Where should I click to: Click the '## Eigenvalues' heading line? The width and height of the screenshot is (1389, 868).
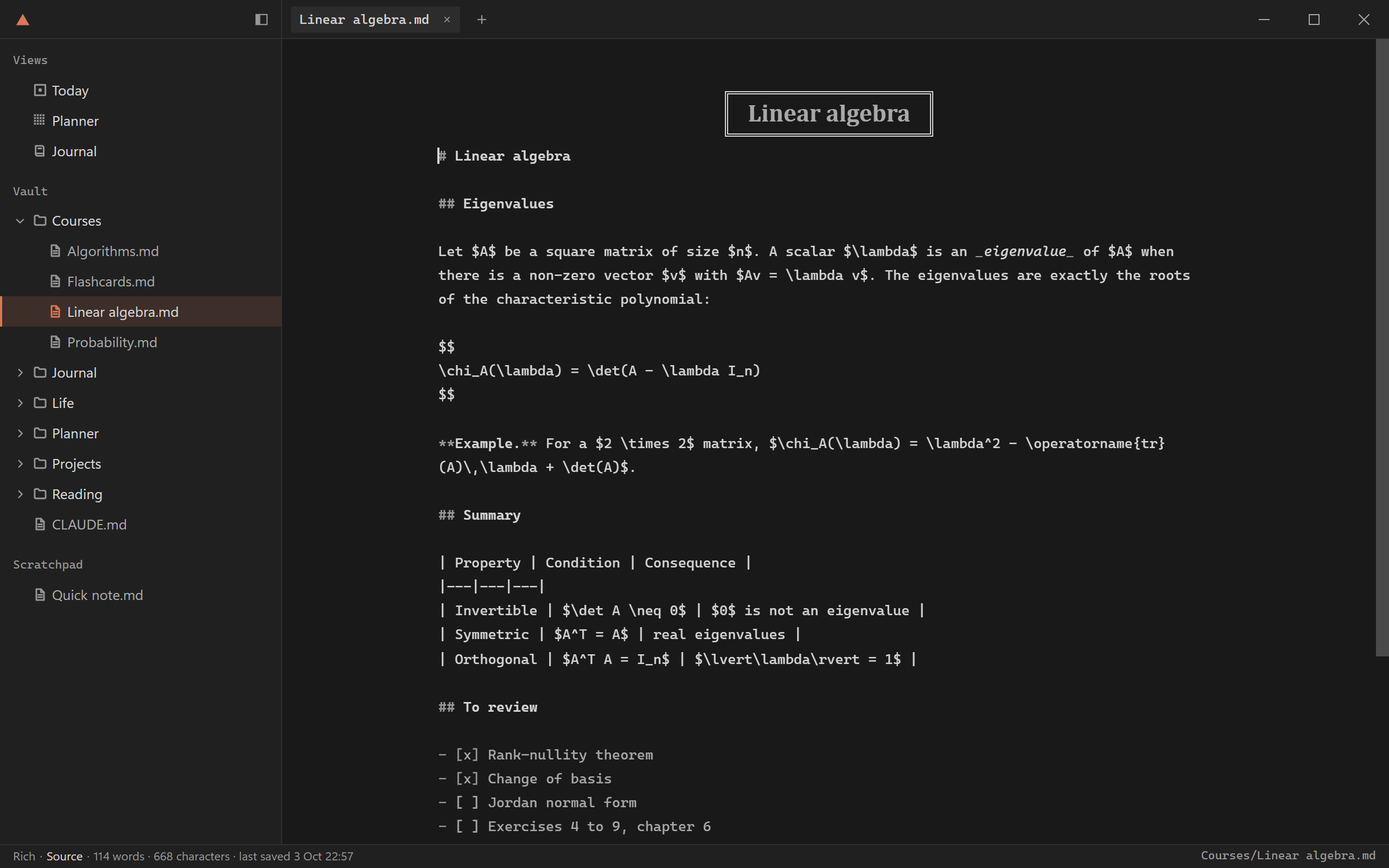click(x=496, y=204)
